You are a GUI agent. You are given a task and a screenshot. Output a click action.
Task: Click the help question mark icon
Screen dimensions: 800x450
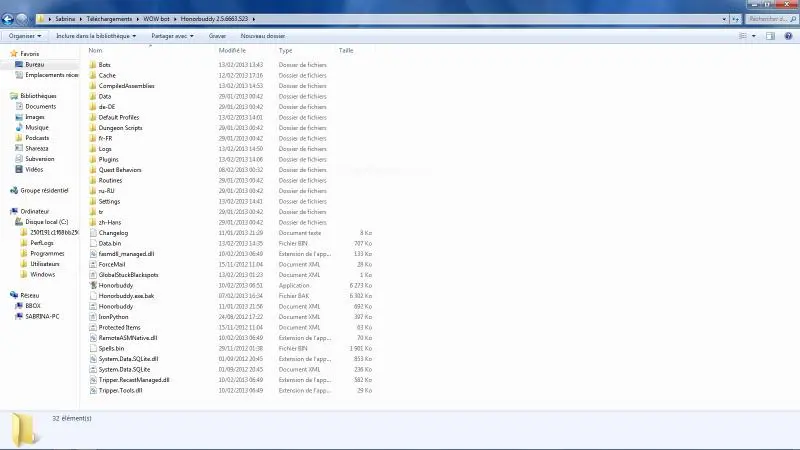click(x=790, y=36)
